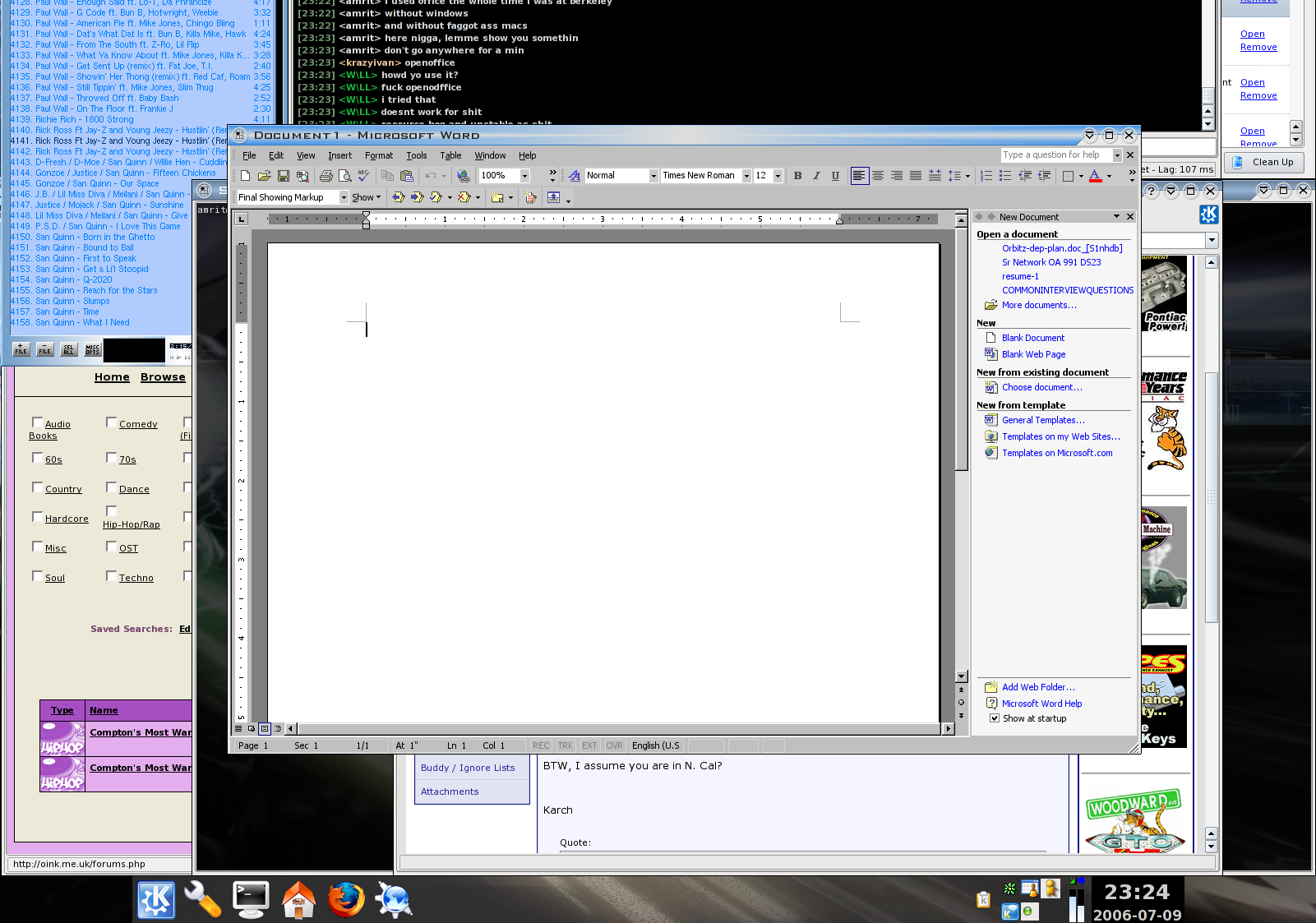Go to next change in Reviewing toolbar
Screen dimensions: 1316x923
click(x=418, y=197)
